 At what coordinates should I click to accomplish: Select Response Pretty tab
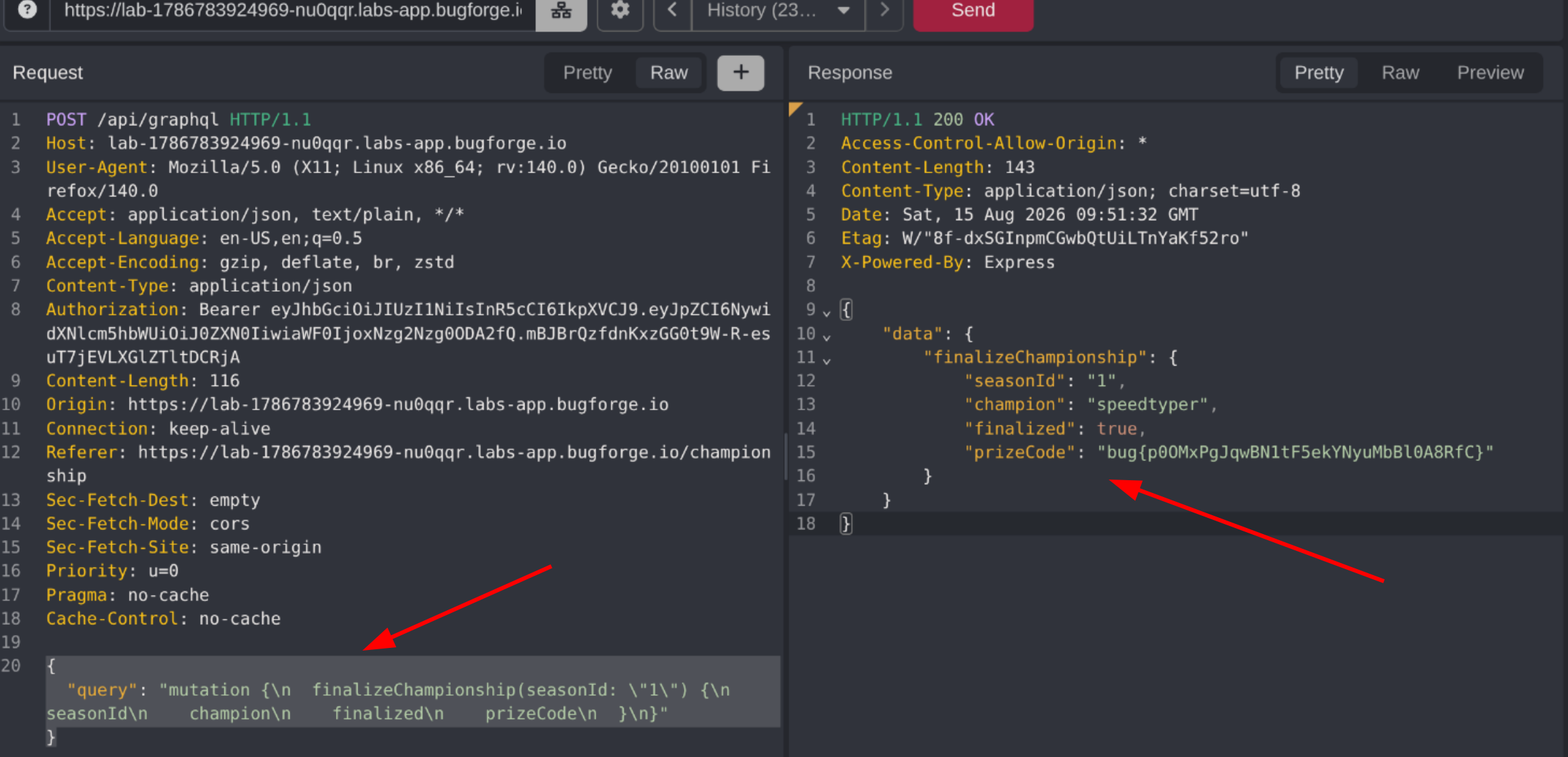point(1318,73)
